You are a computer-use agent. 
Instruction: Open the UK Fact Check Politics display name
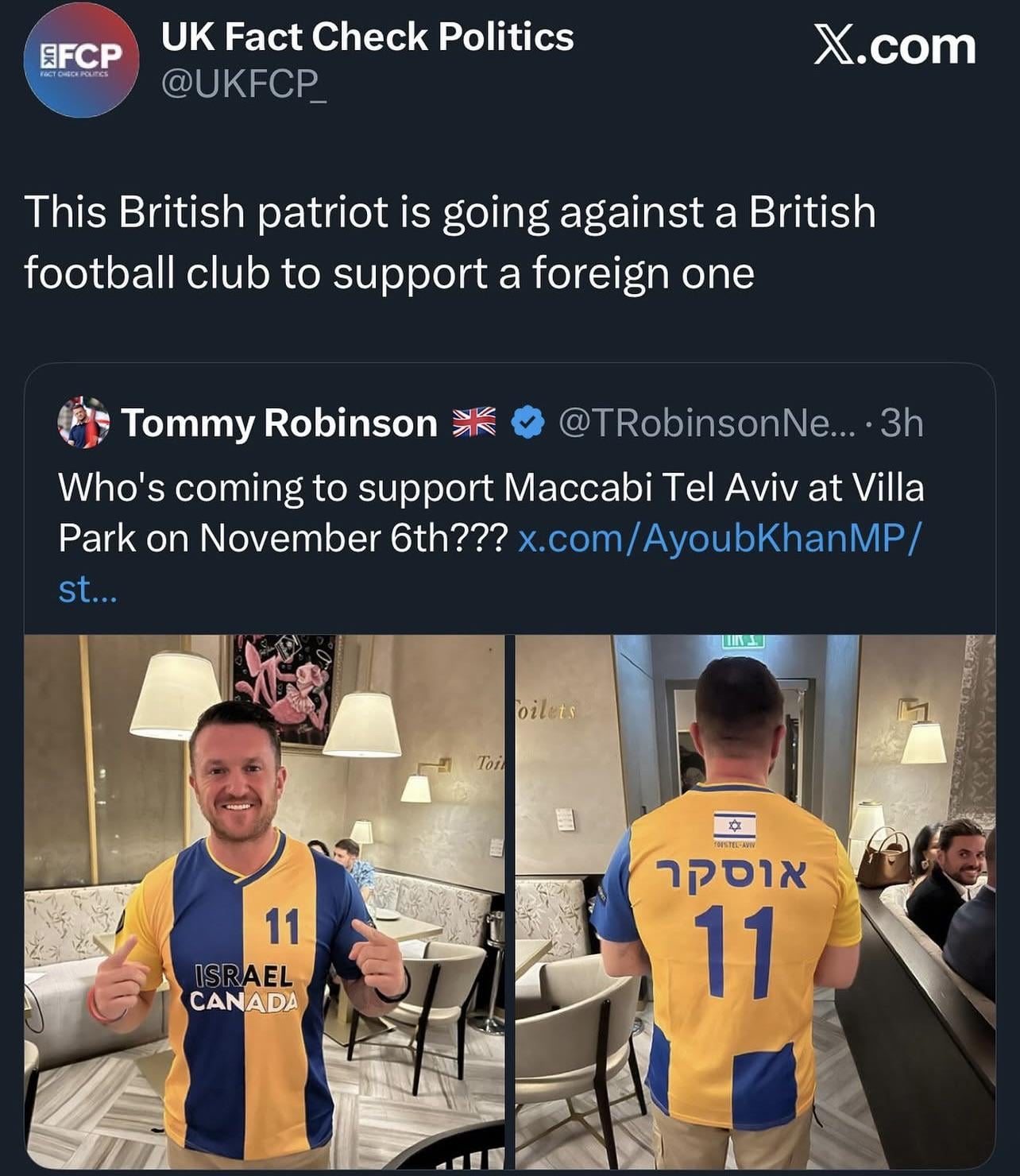tap(367, 37)
